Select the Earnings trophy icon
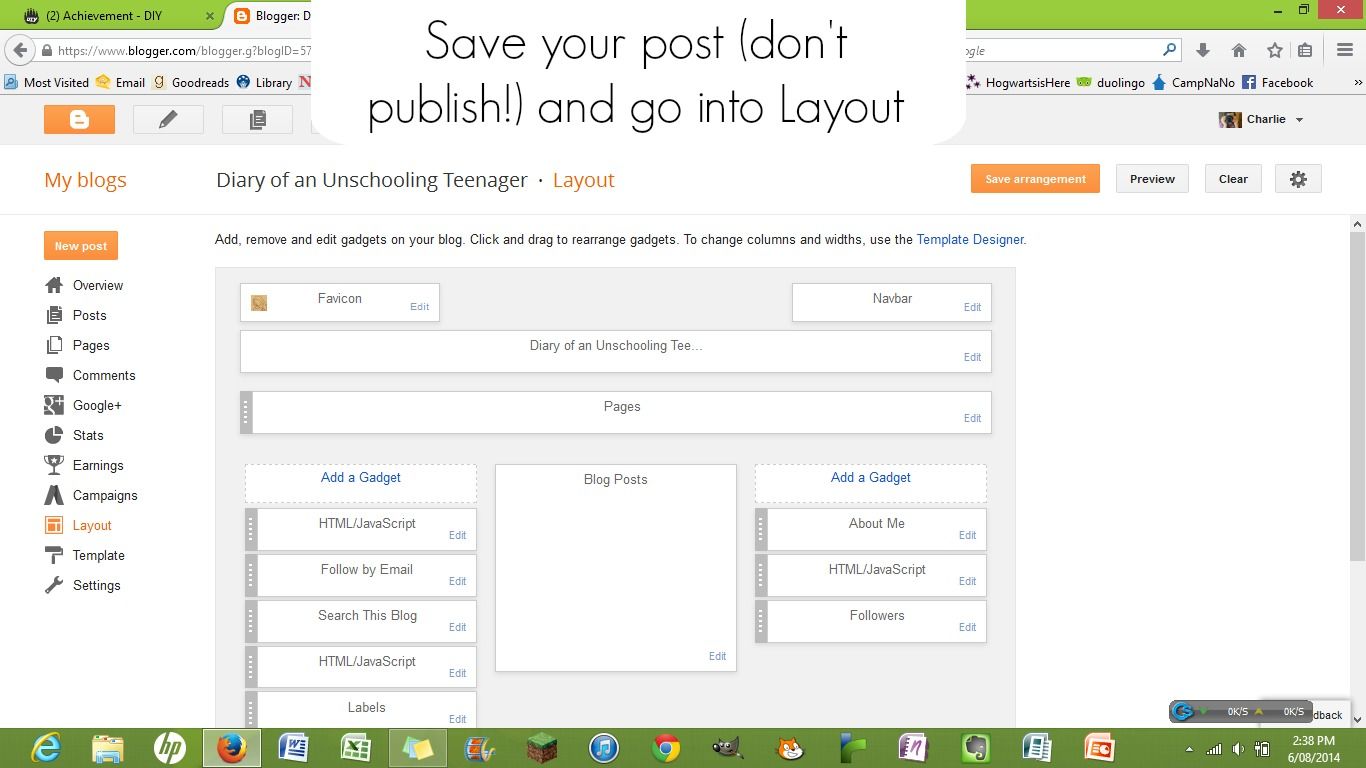The height and width of the screenshot is (768, 1366). [56, 465]
